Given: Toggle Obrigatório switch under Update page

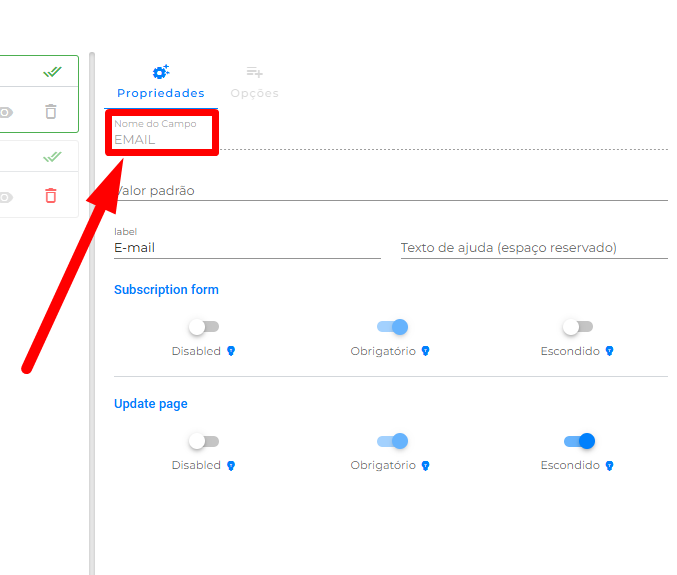Looking at the screenshot, I should coord(393,441).
